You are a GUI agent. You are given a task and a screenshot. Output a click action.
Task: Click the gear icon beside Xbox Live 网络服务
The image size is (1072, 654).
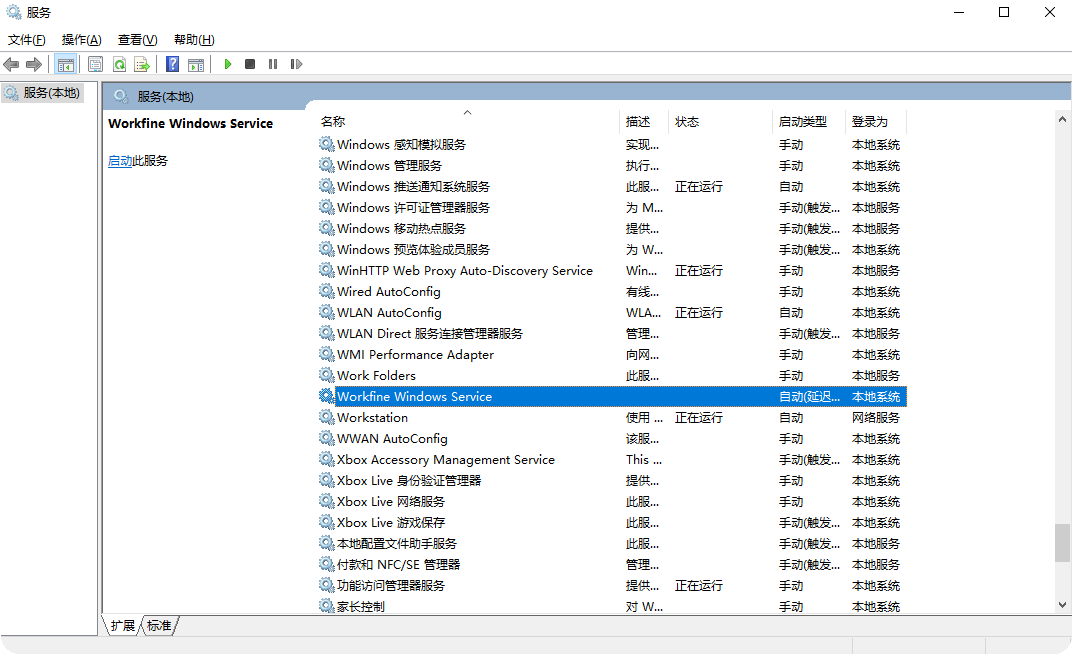(x=327, y=501)
